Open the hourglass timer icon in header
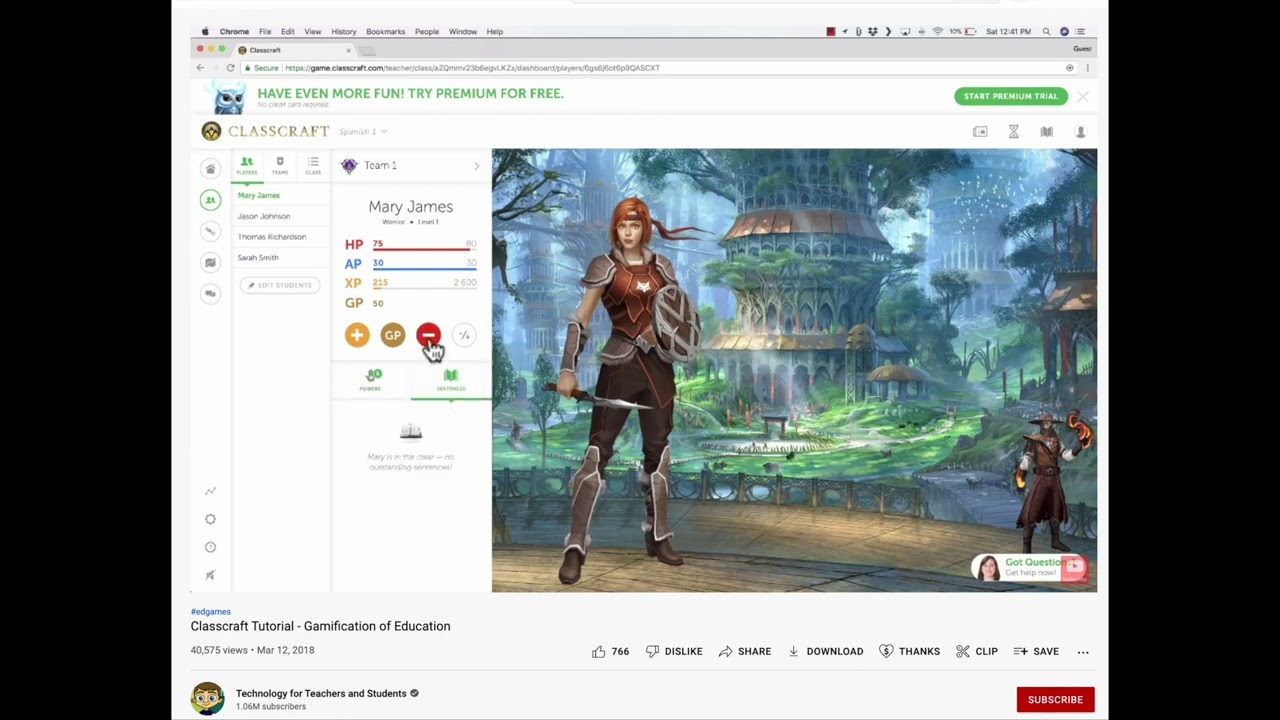This screenshot has width=1280, height=720. 1013,131
